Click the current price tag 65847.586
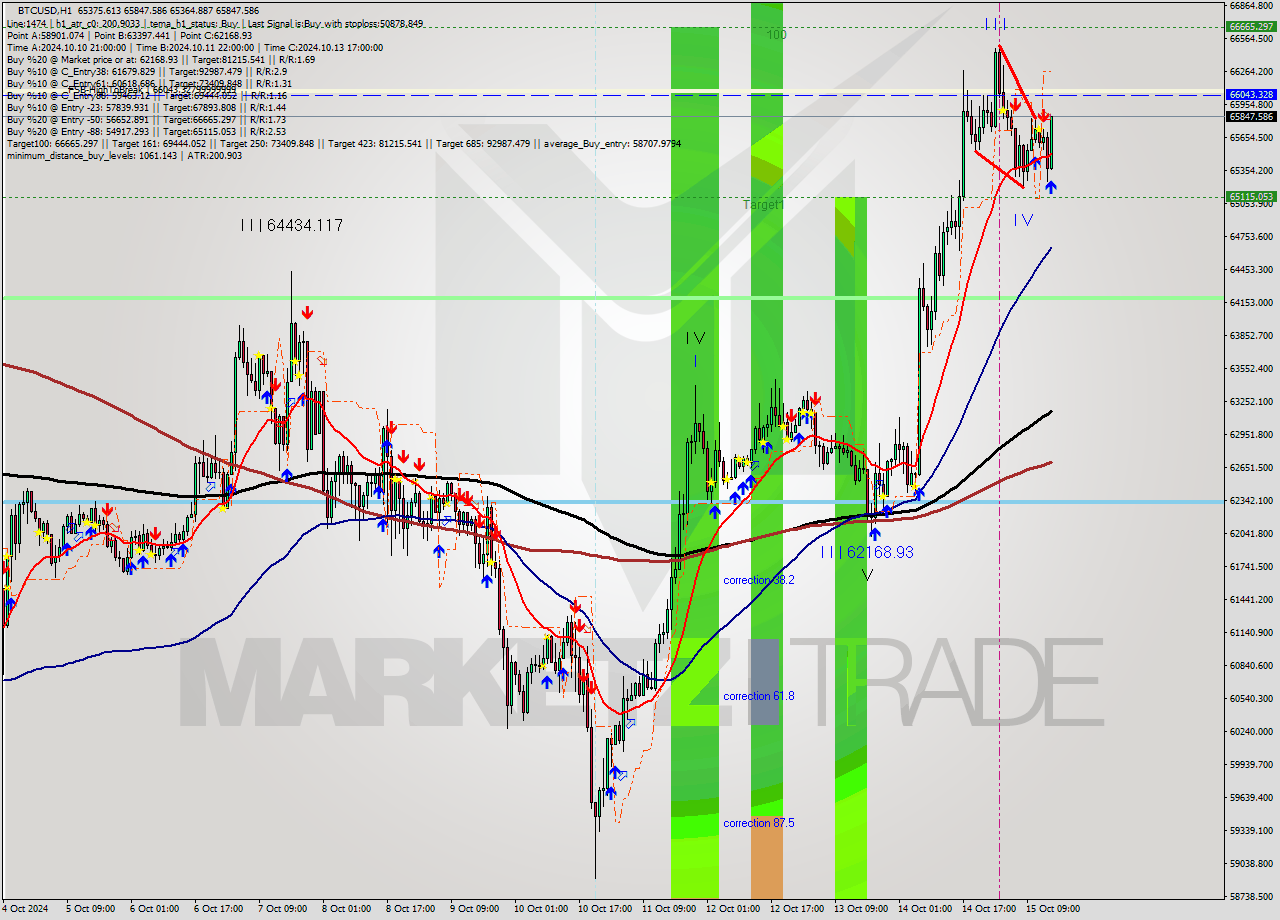Screen dimensions: 1280x920 [1250, 116]
